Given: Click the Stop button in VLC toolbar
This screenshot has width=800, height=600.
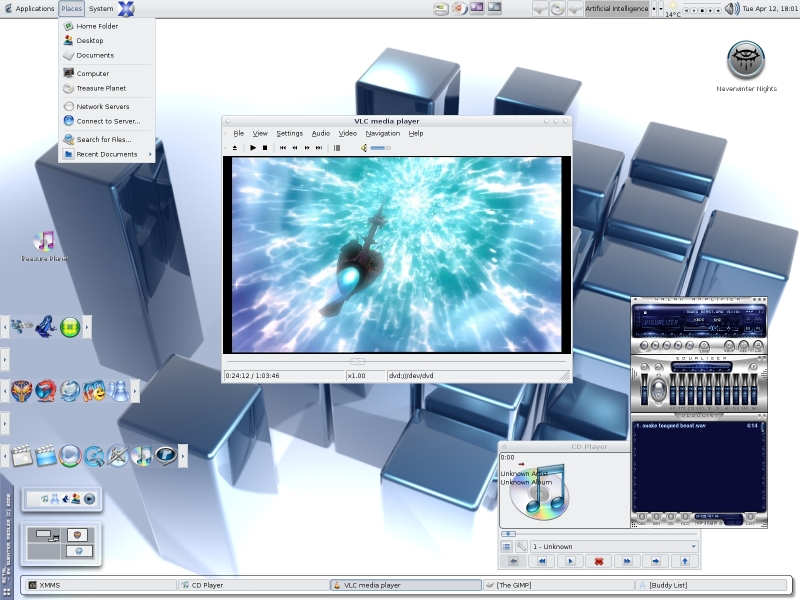Looking at the screenshot, I should [265, 148].
